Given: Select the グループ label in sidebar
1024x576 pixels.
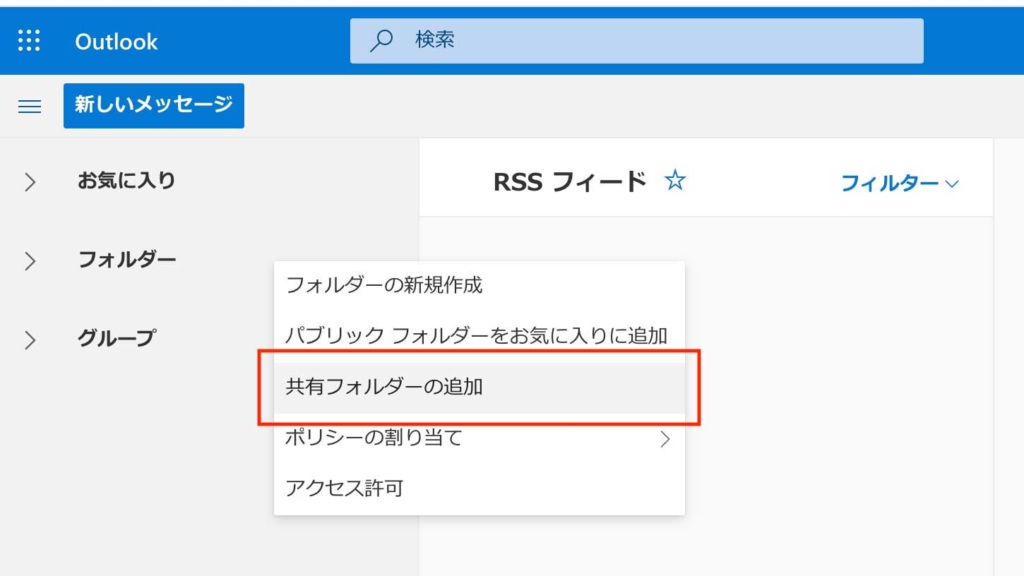Looking at the screenshot, I should pos(116,338).
